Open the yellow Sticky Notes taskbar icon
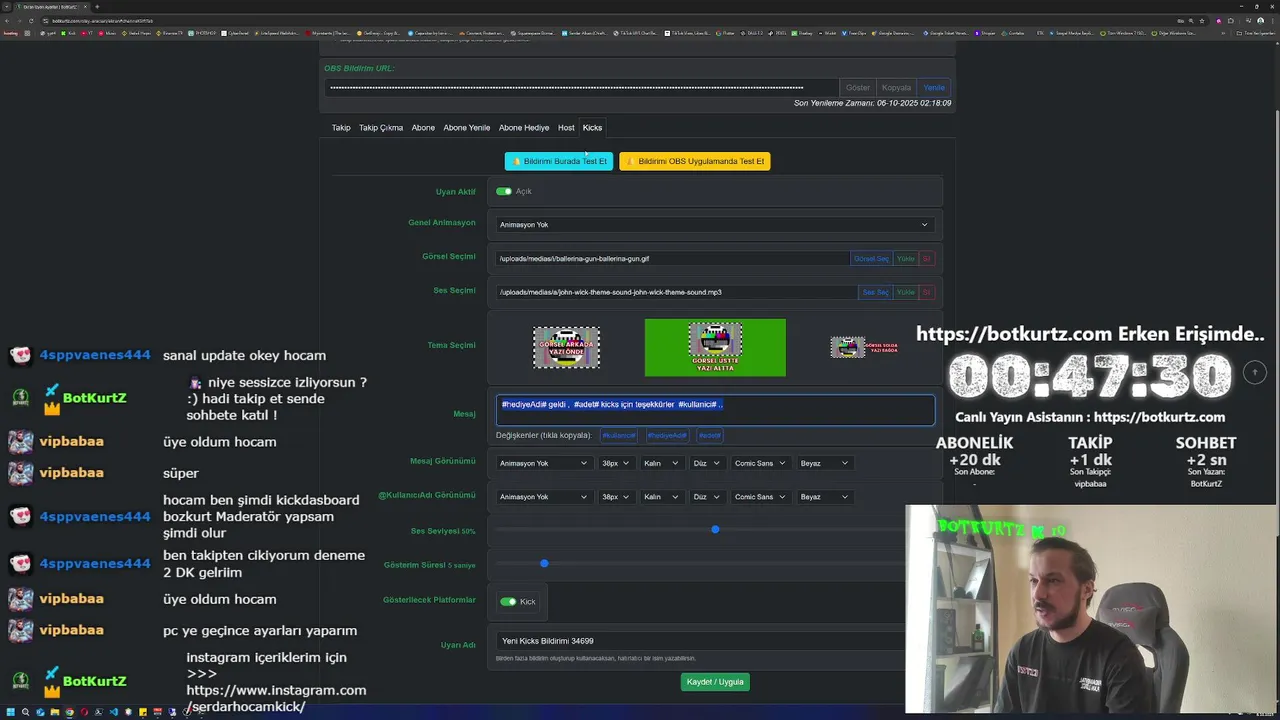 tap(143, 712)
